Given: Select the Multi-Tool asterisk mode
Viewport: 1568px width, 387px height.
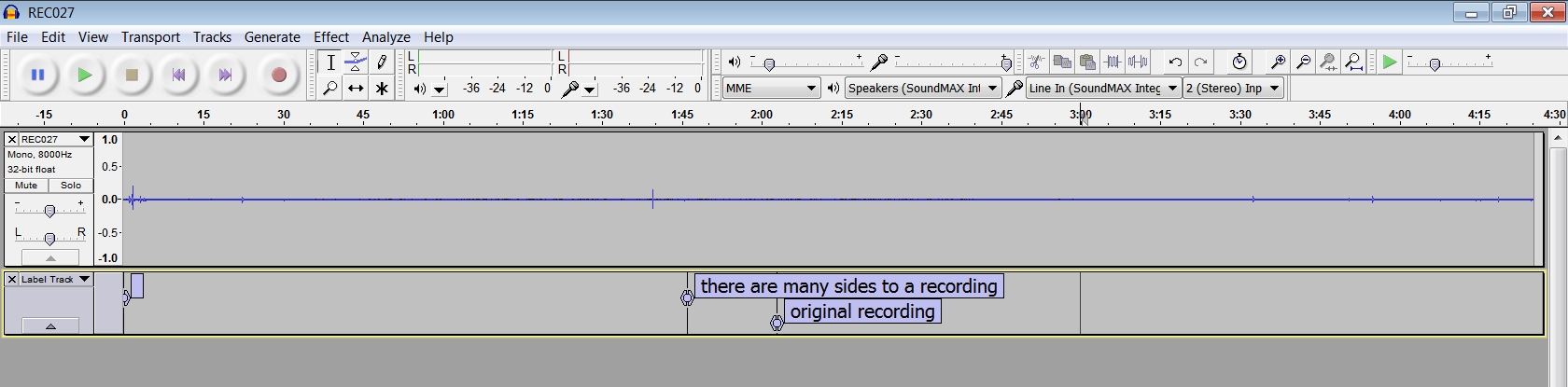Looking at the screenshot, I should coord(382,89).
